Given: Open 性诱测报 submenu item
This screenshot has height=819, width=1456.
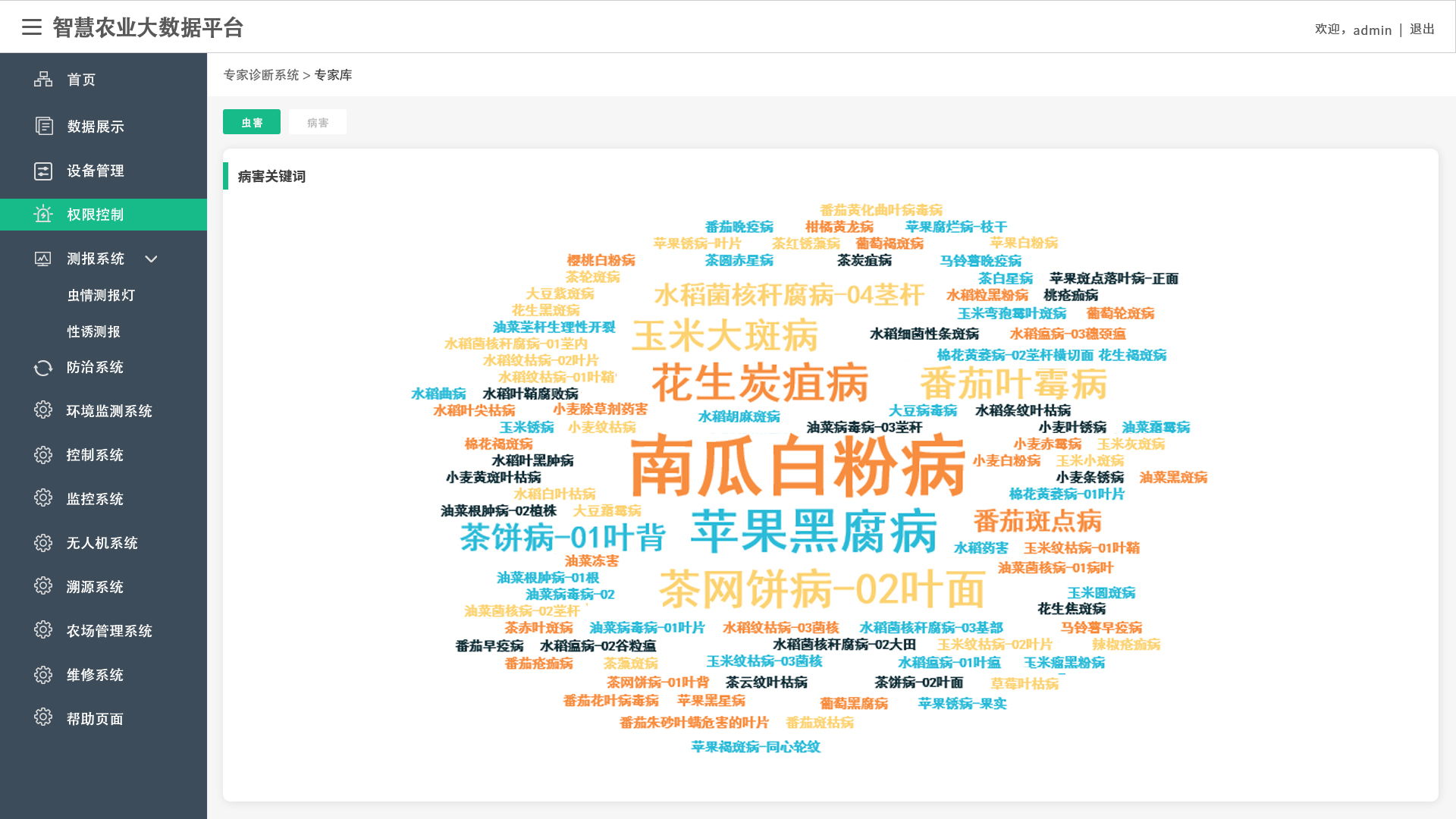Looking at the screenshot, I should pos(94,331).
